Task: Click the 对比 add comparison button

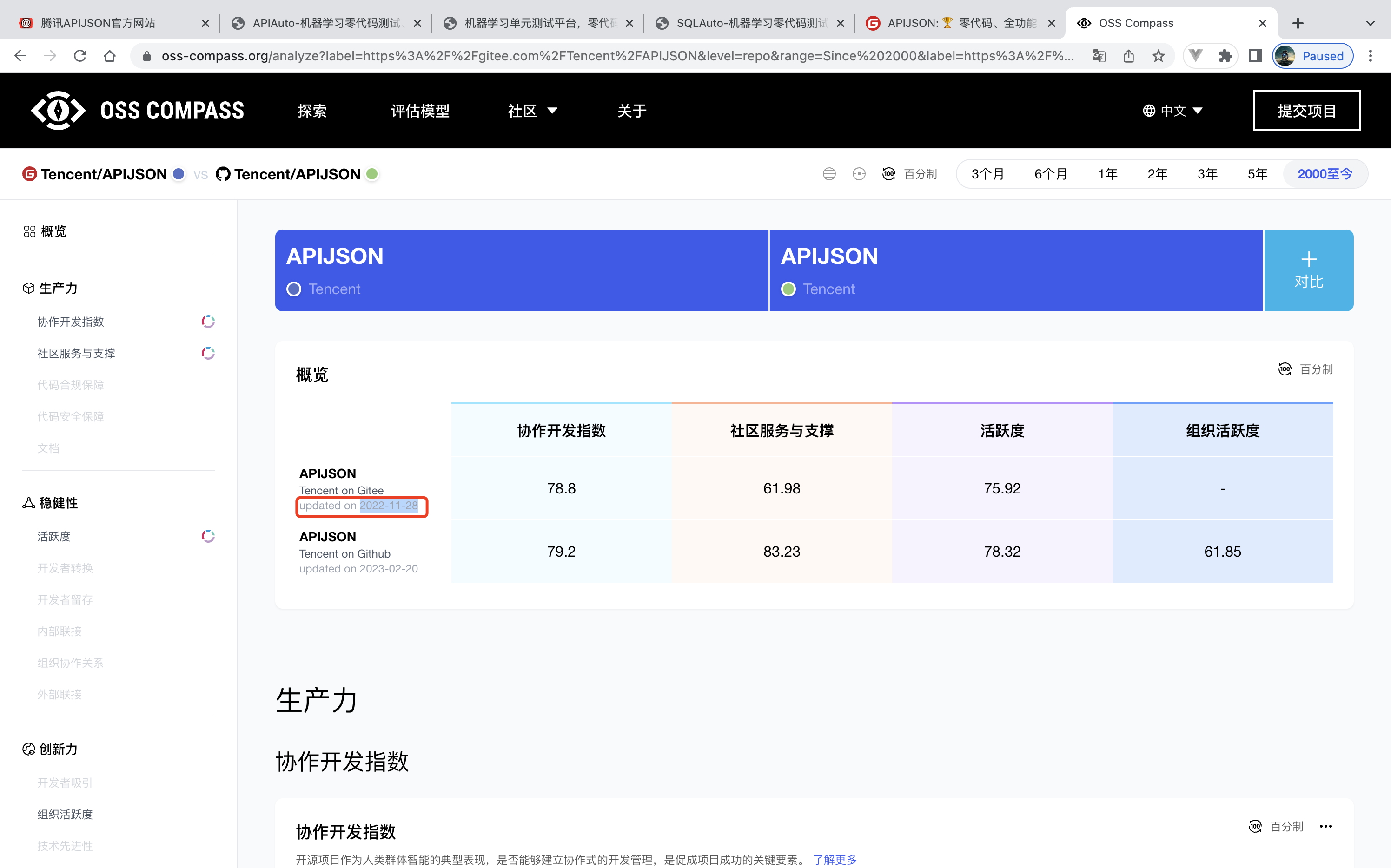Action: click(x=1309, y=270)
